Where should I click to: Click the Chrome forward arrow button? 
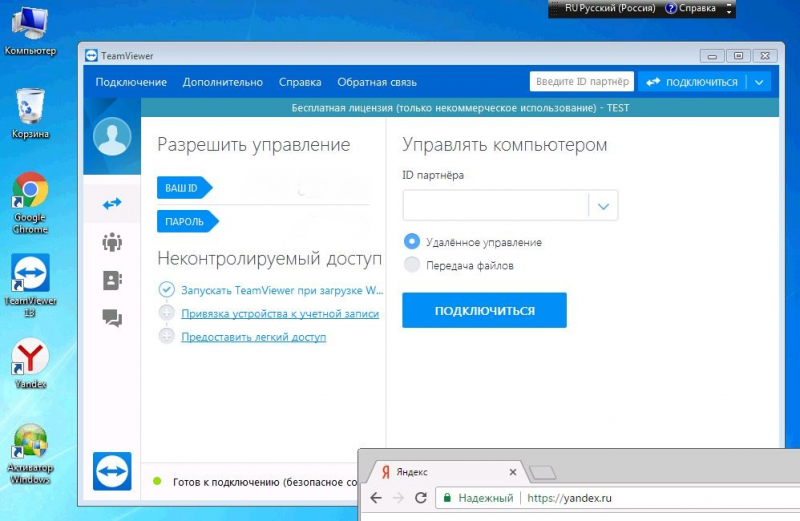tap(398, 498)
